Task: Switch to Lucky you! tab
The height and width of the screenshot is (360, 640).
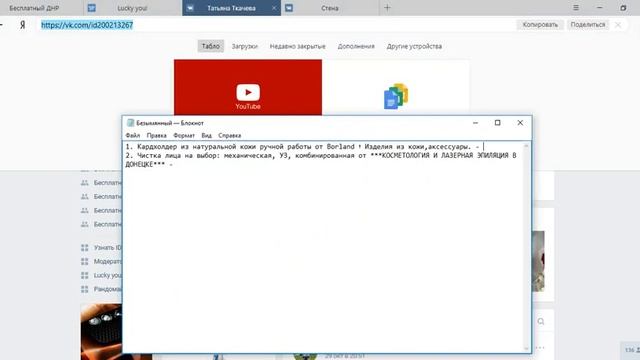Action: click(x=132, y=8)
